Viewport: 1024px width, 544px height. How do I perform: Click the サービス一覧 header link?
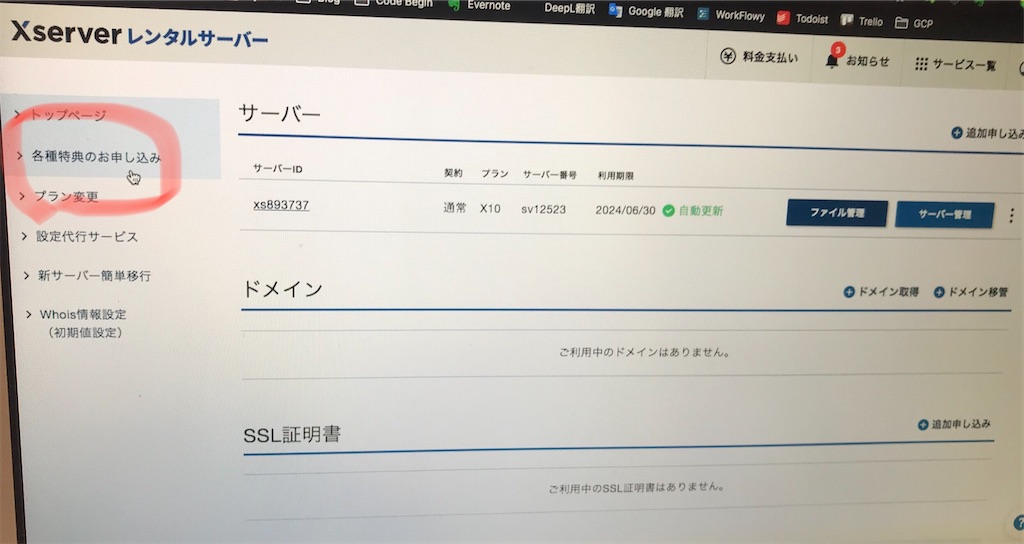pyautogui.click(x=964, y=65)
